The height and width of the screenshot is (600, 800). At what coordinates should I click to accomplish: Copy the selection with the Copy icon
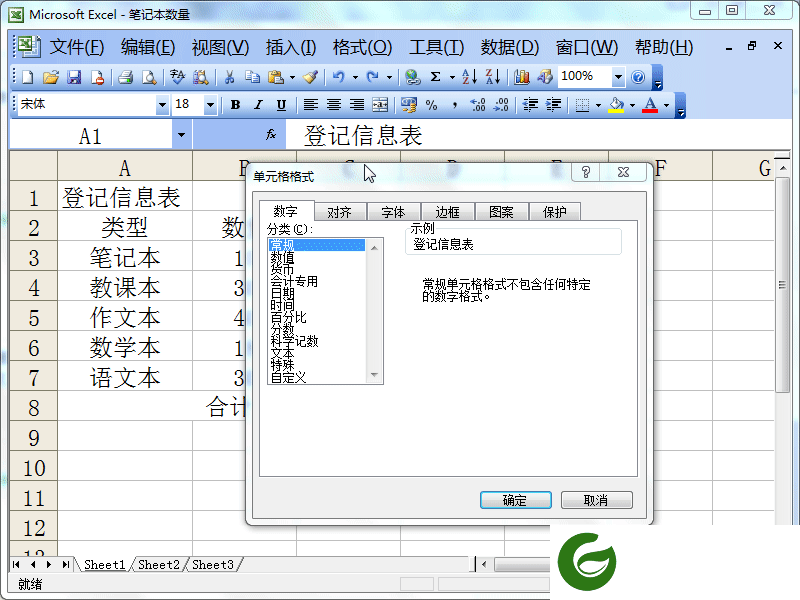[x=252, y=77]
